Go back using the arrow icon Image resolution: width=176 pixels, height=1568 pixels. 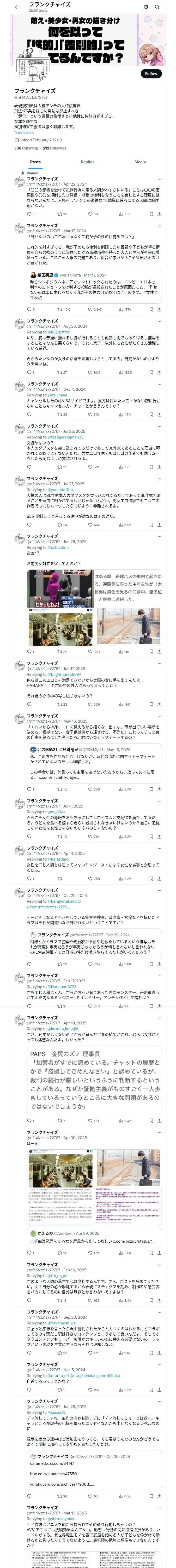click(17, 7)
